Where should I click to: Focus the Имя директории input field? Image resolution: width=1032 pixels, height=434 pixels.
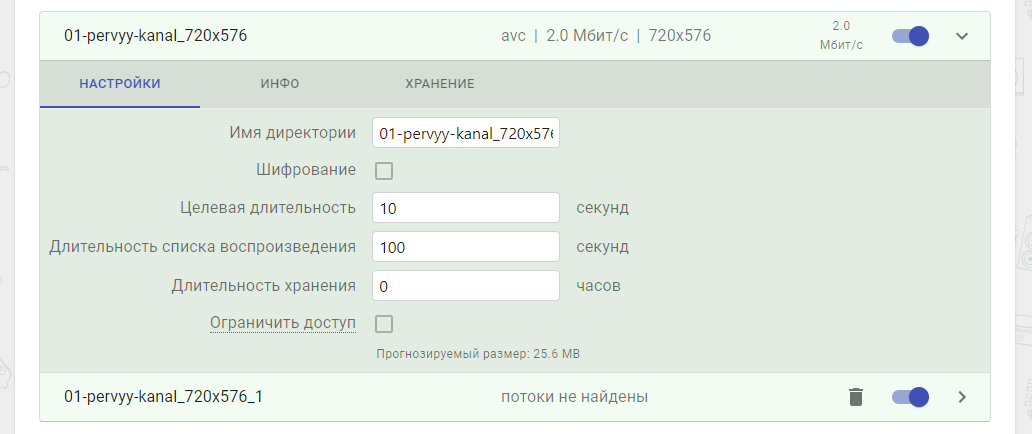(466, 133)
